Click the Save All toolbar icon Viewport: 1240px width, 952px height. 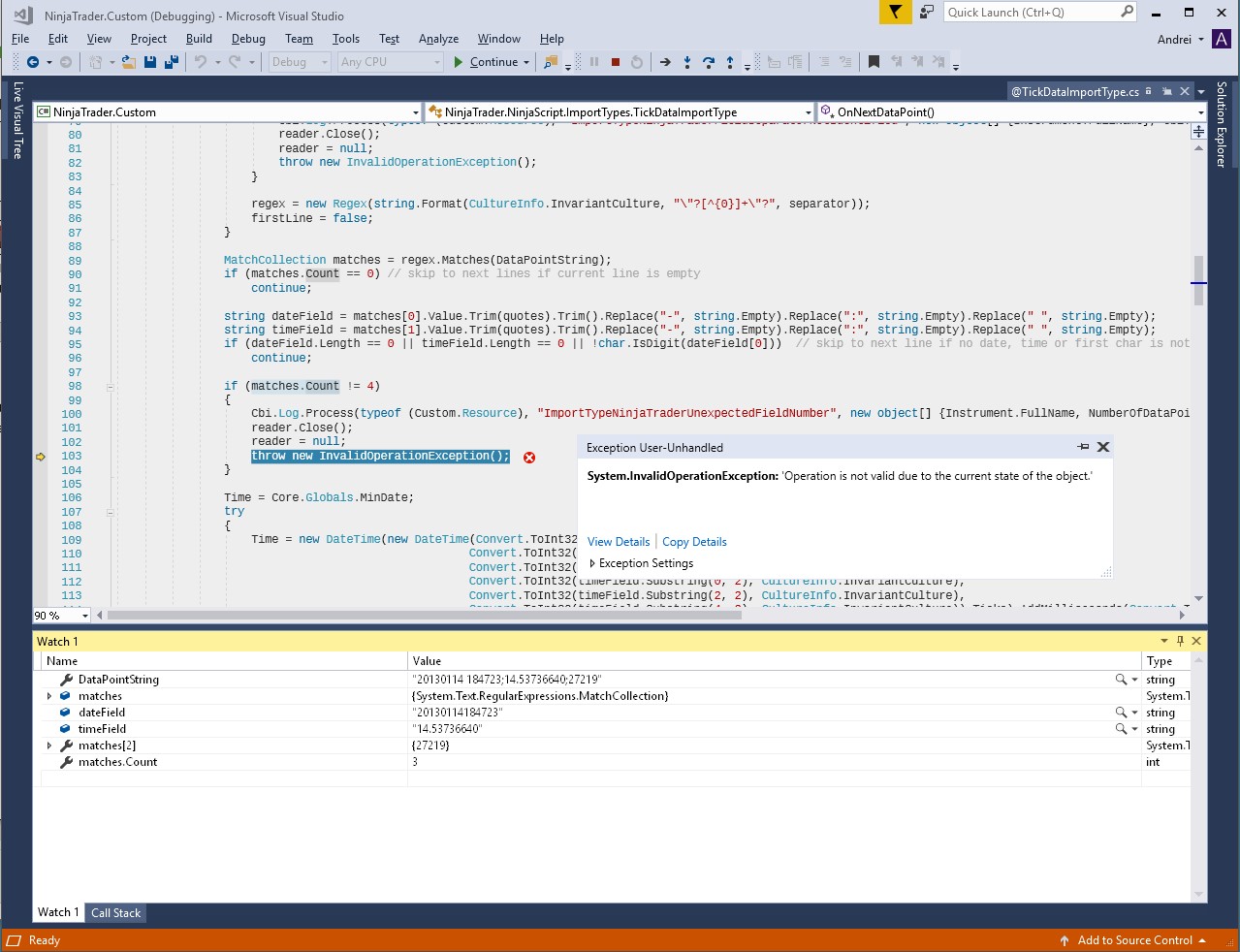pos(172,62)
